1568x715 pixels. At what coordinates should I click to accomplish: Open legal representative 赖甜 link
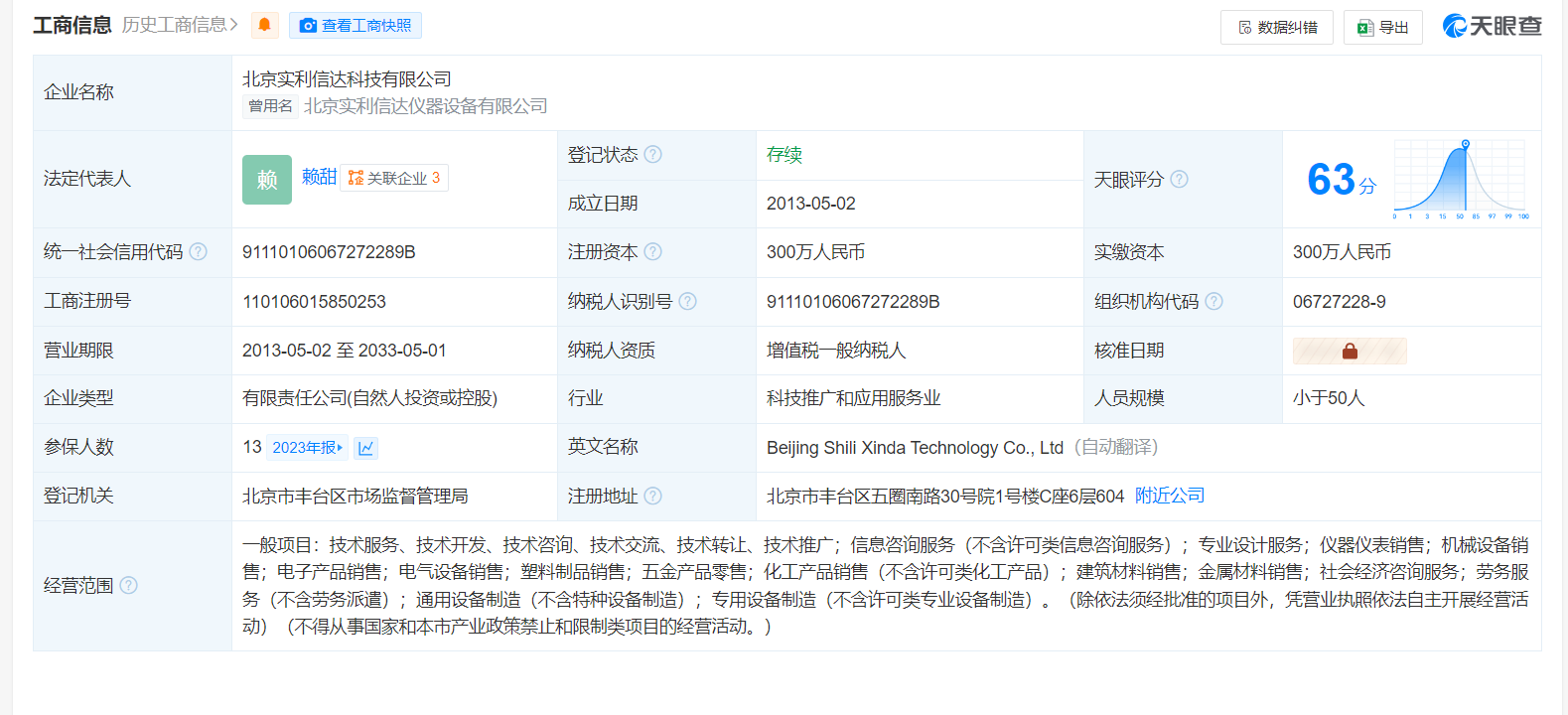[319, 177]
